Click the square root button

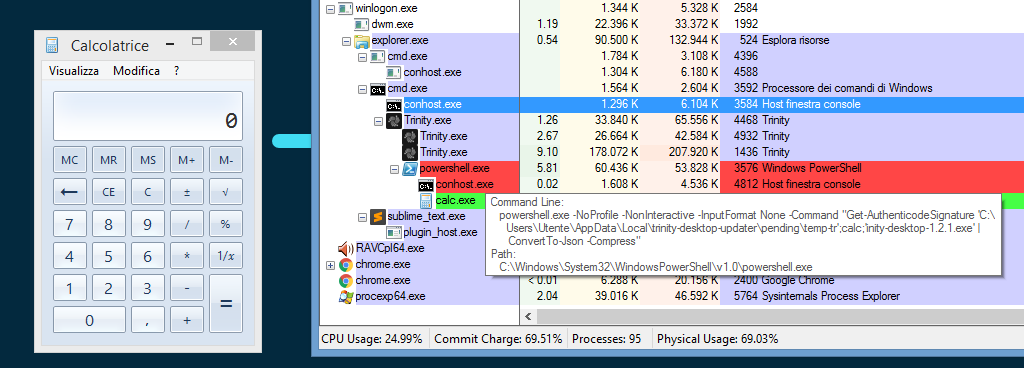(x=226, y=192)
